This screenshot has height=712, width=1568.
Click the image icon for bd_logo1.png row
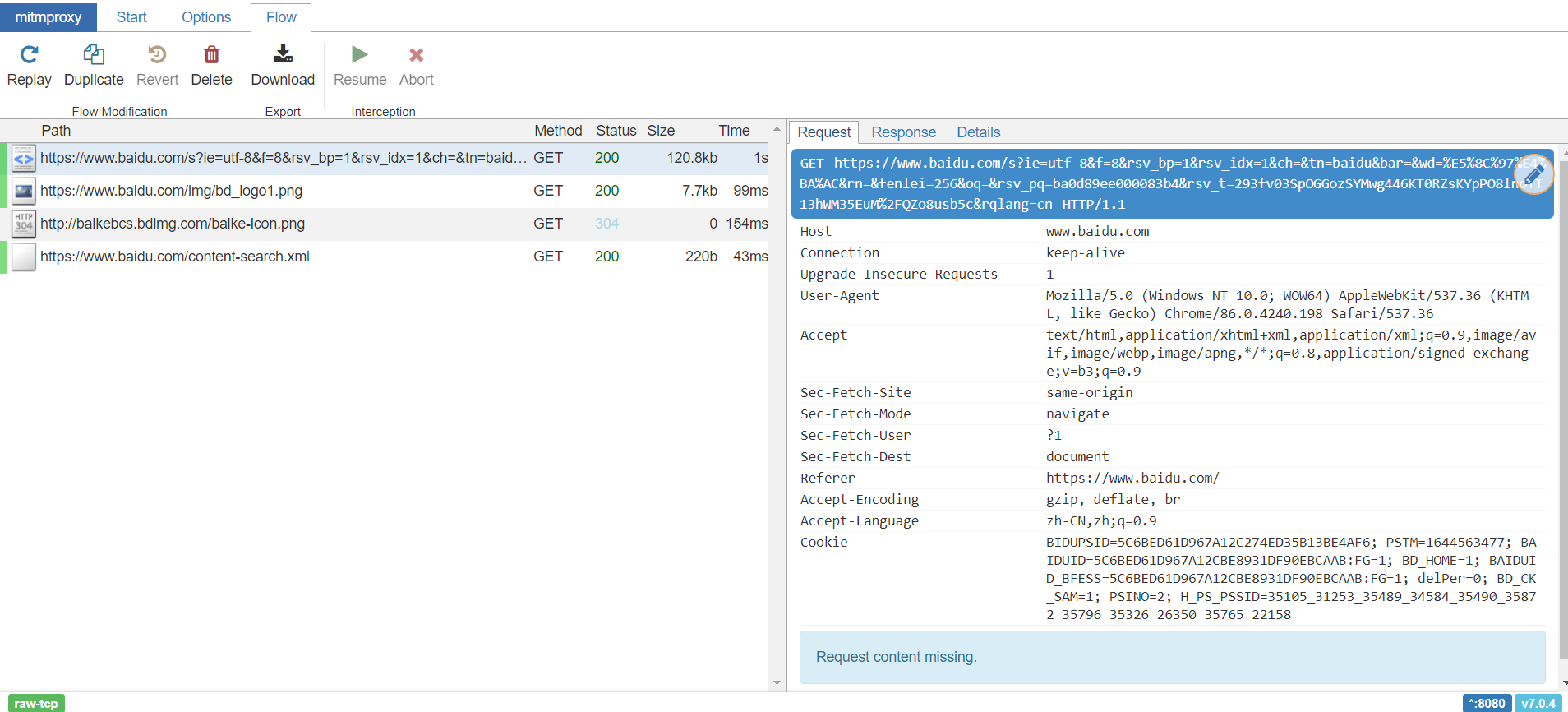pyautogui.click(x=24, y=192)
